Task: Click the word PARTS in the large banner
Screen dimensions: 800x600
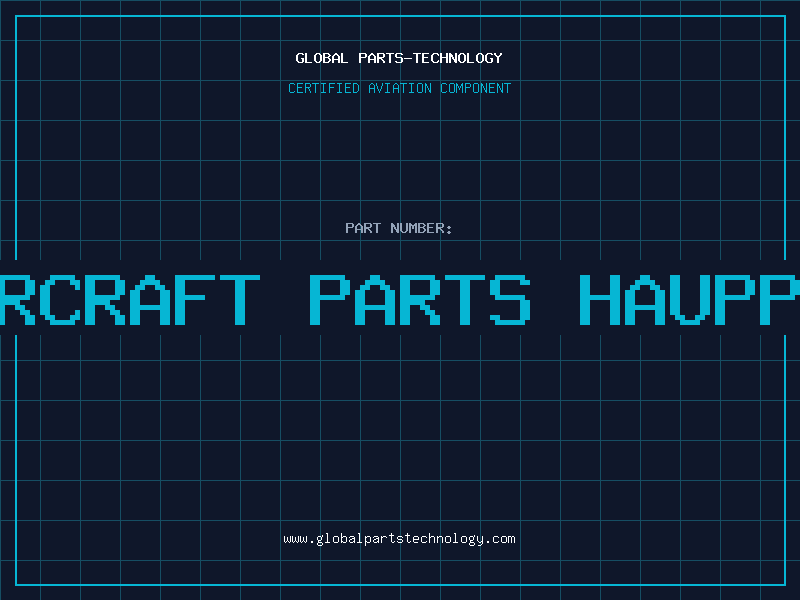Action: click(420, 300)
